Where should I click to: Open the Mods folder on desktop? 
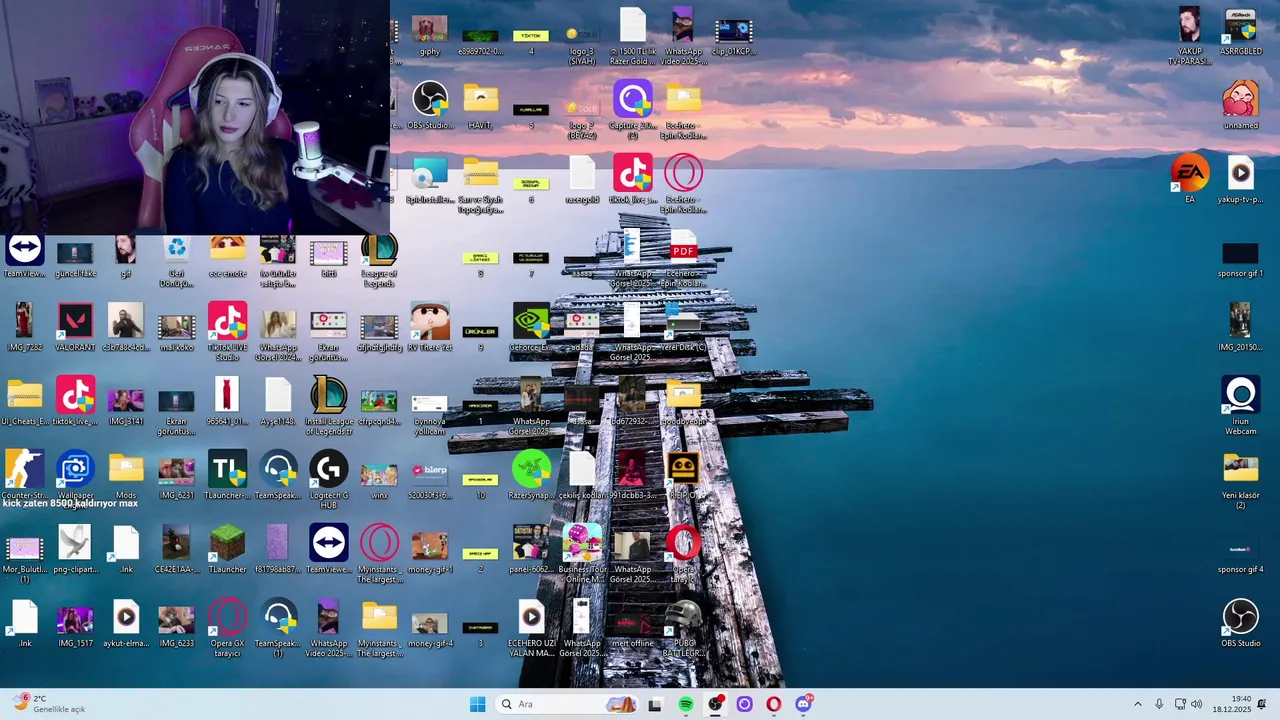(x=126, y=475)
